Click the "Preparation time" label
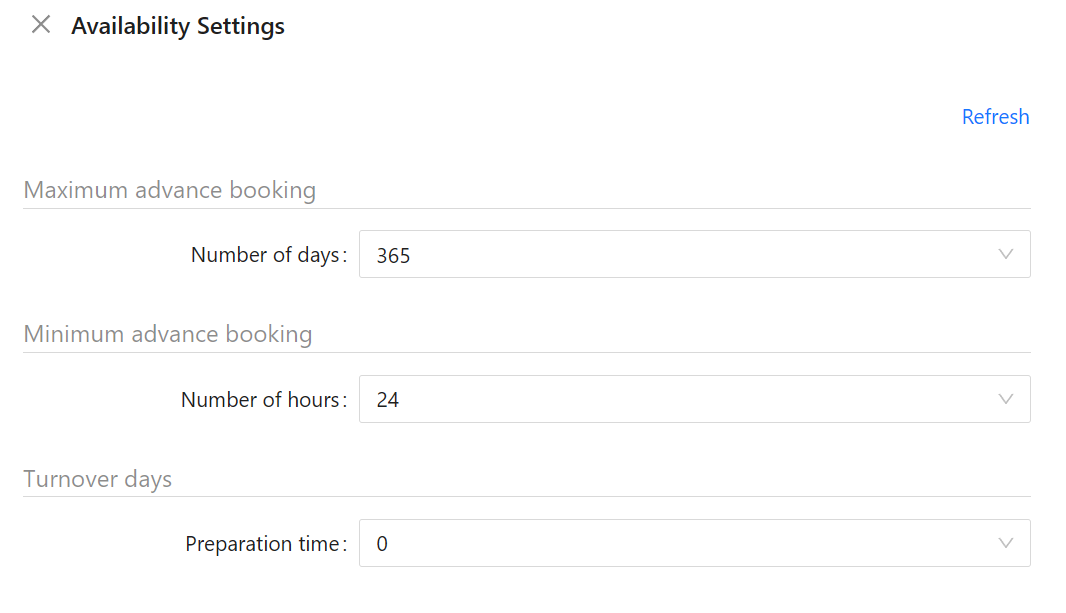Viewport: 1066px width, 613px height. tap(262, 544)
